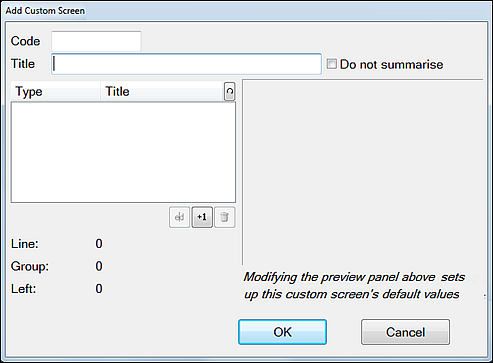The width and height of the screenshot is (493, 363).
Task: Add a new item with the +1 button
Action: pyautogui.click(x=202, y=217)
